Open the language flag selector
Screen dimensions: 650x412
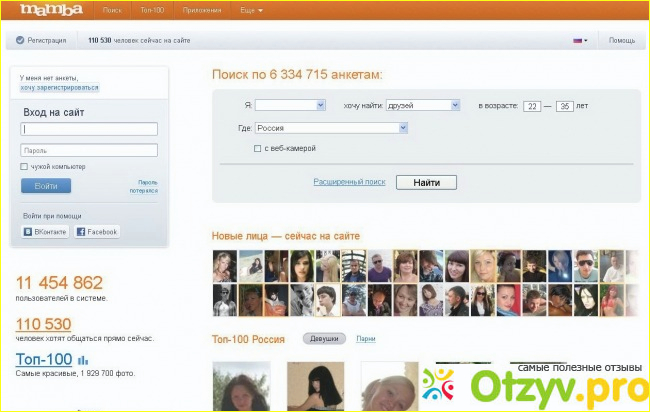(x=579, y=41)
